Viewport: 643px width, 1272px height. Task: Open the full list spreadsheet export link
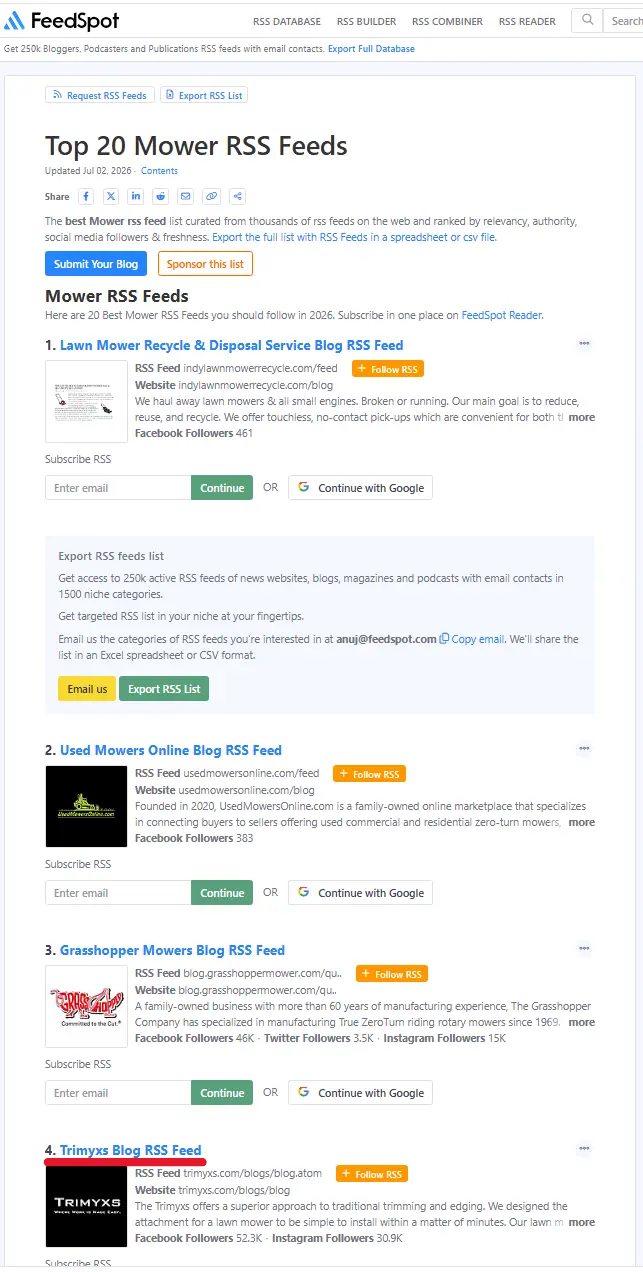[354, 237]
